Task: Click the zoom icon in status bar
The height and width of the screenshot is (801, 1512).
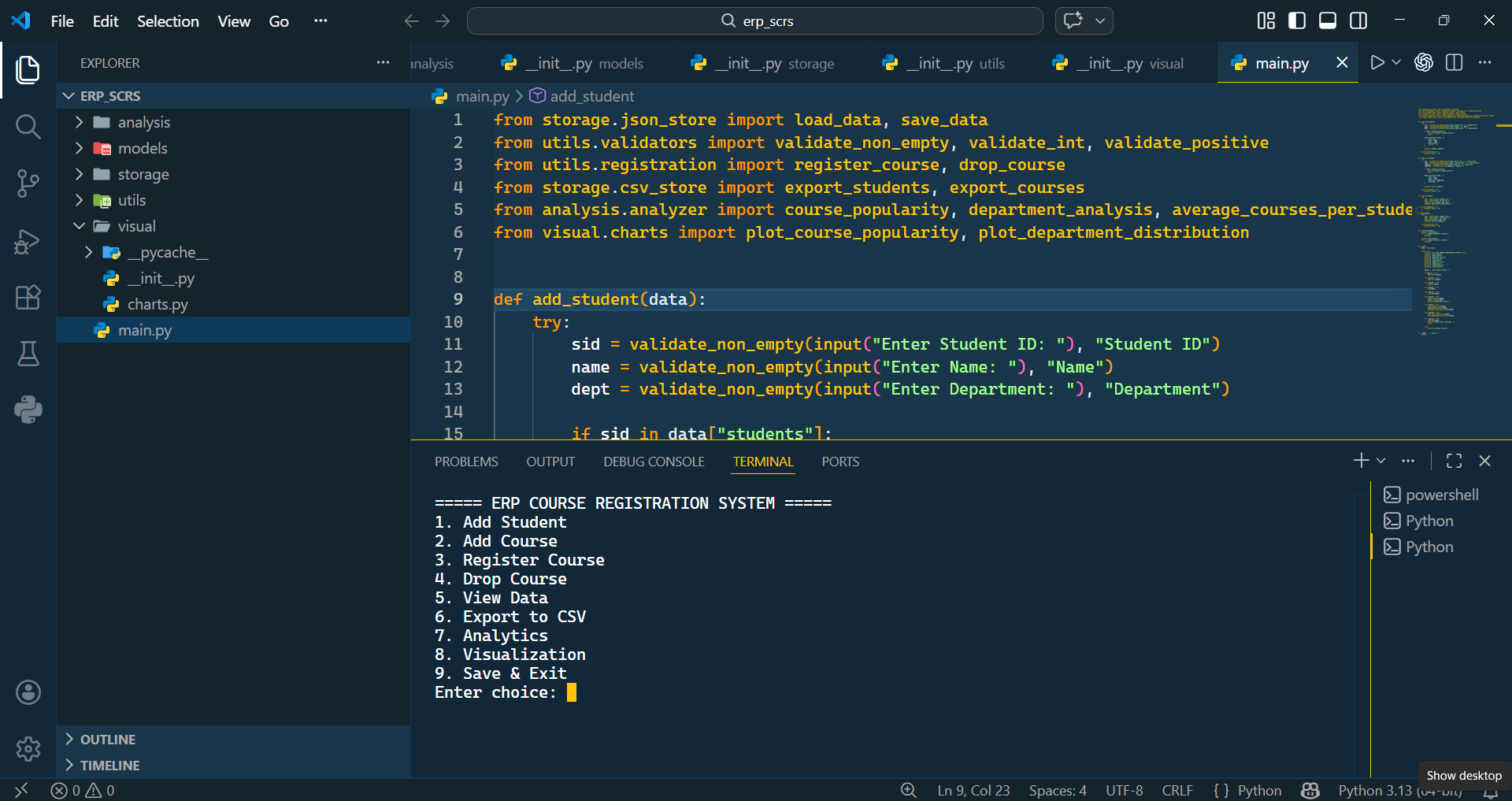Action: pos(908,790)
